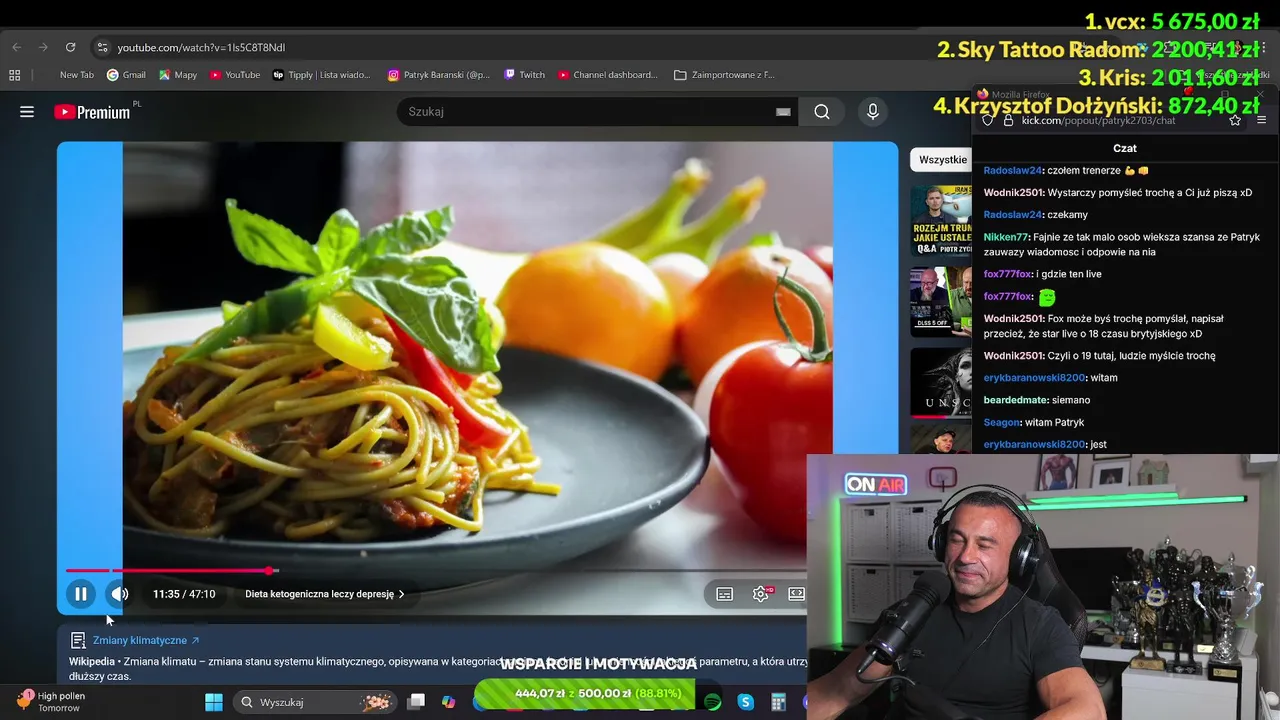
Task: Open the Chrome apps grid in the bookmarks bar
Action: coord(14,75)
